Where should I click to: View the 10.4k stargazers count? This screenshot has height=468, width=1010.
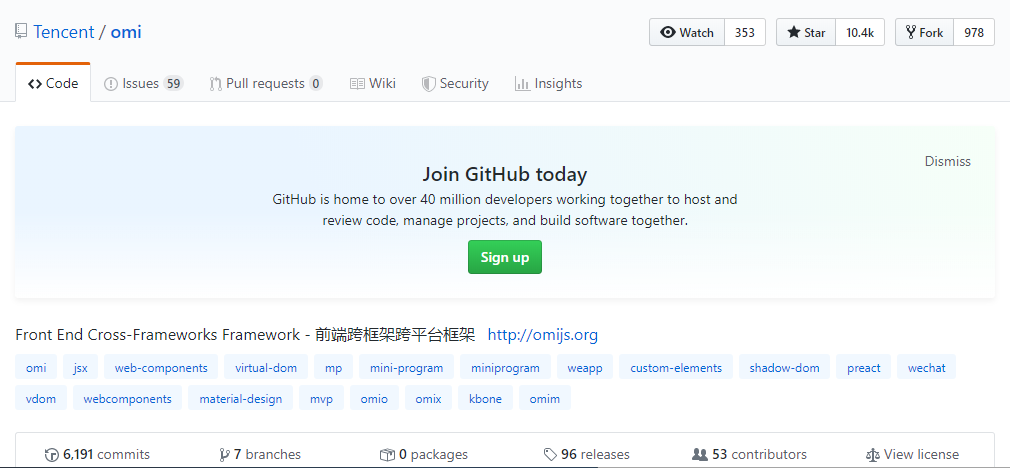point(860,32)
